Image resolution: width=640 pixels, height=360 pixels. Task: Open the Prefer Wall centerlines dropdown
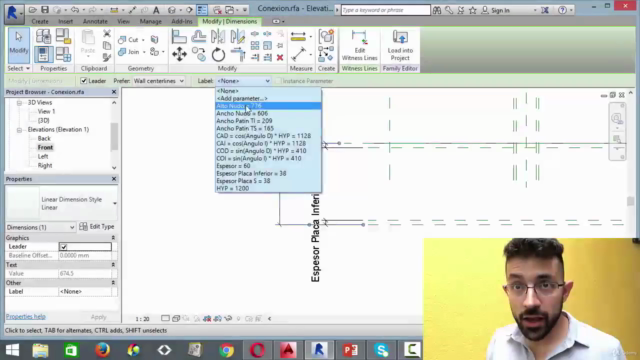pyautogui.click(x=158, y=81)
